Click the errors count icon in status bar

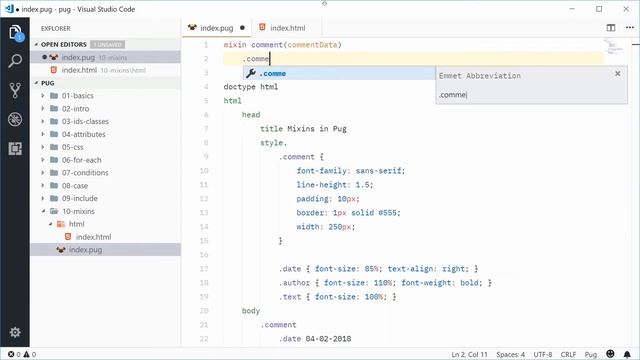11,354
